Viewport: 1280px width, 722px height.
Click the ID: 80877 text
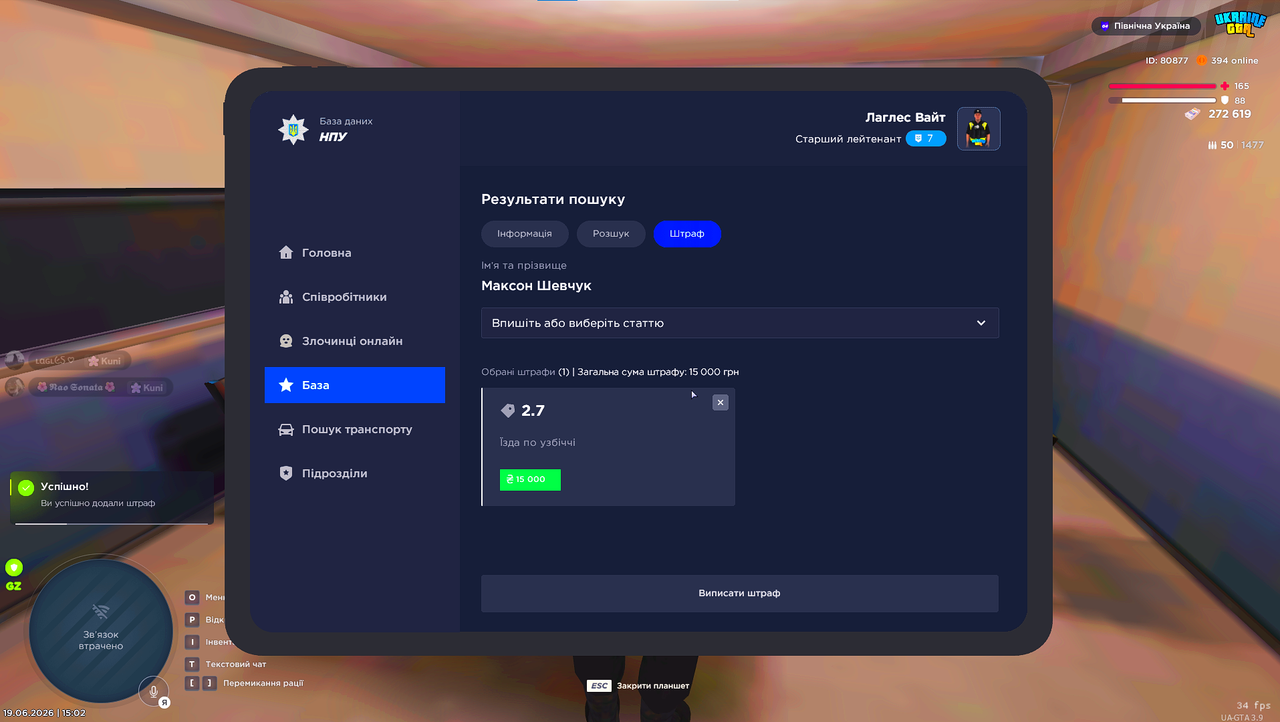tap(1167, 61)
